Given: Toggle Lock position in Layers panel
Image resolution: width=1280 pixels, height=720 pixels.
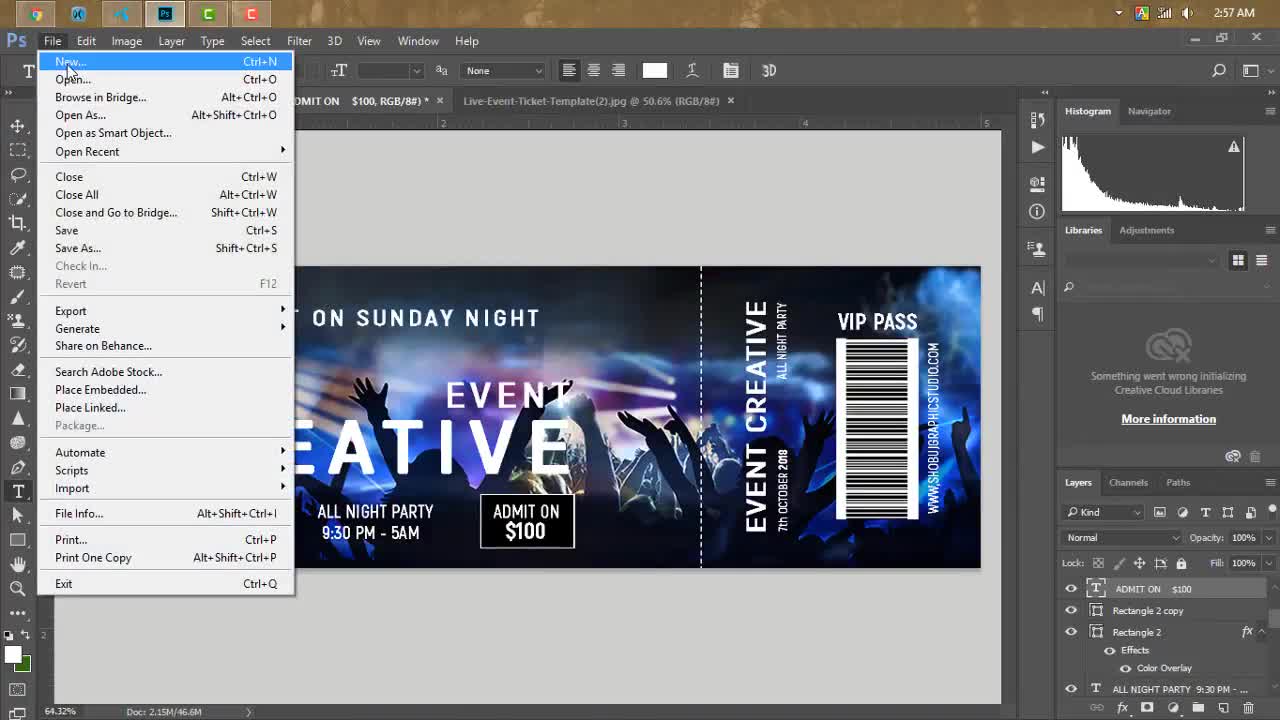Looking at the screenshot, I should tap(1139, 563).
